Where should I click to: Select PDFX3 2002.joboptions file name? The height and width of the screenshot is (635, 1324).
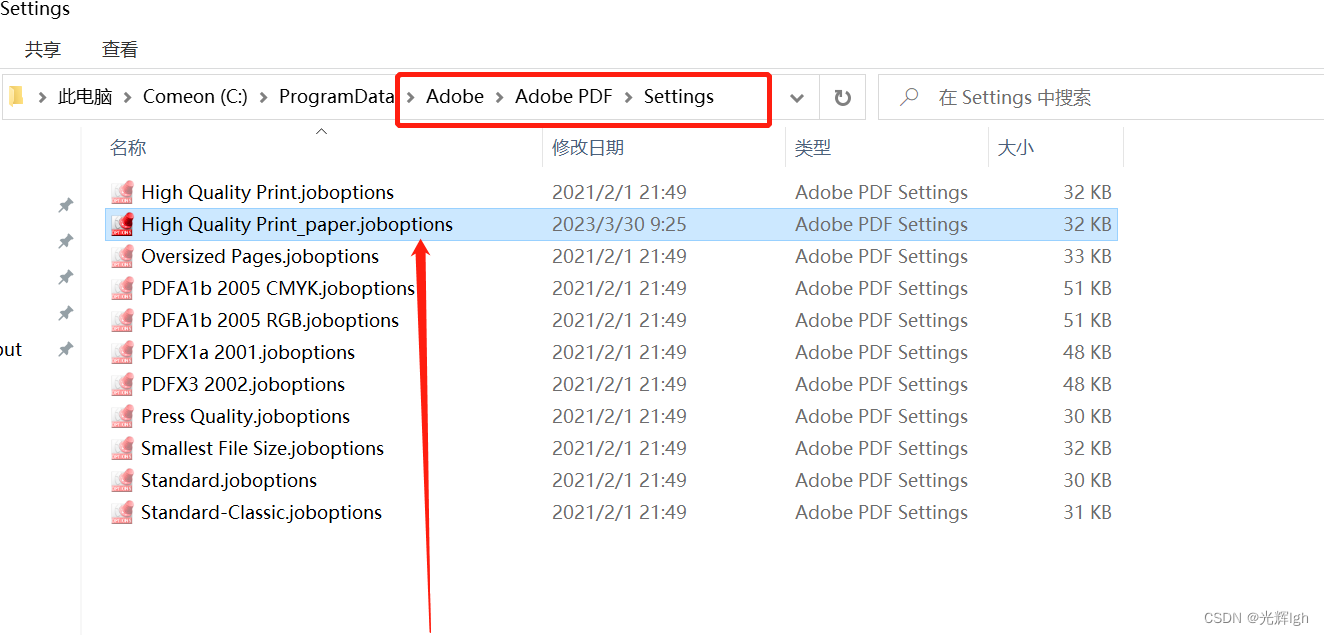tap(243, 384)
